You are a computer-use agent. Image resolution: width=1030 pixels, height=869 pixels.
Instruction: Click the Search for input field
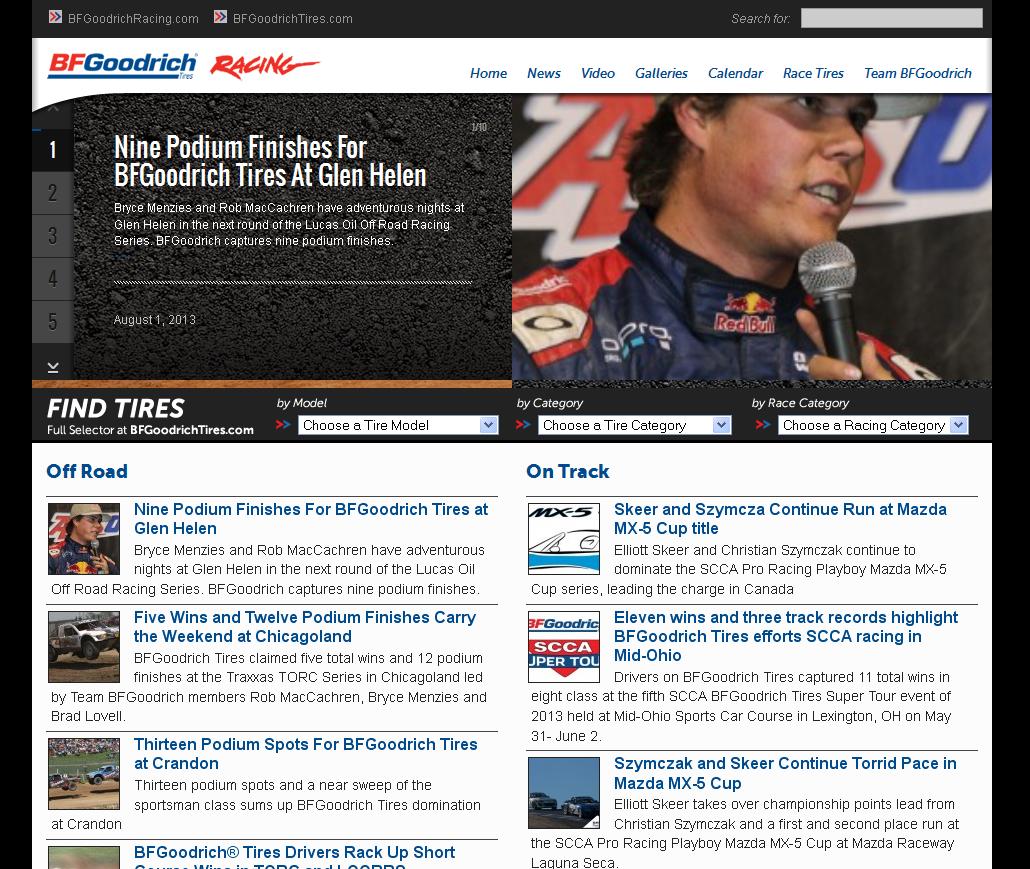pos(891,18)
